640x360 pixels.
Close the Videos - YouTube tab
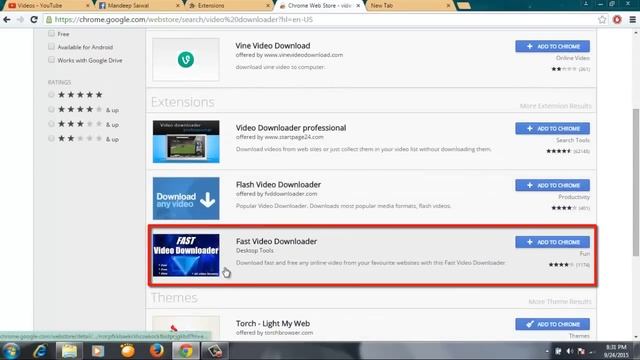87,6
